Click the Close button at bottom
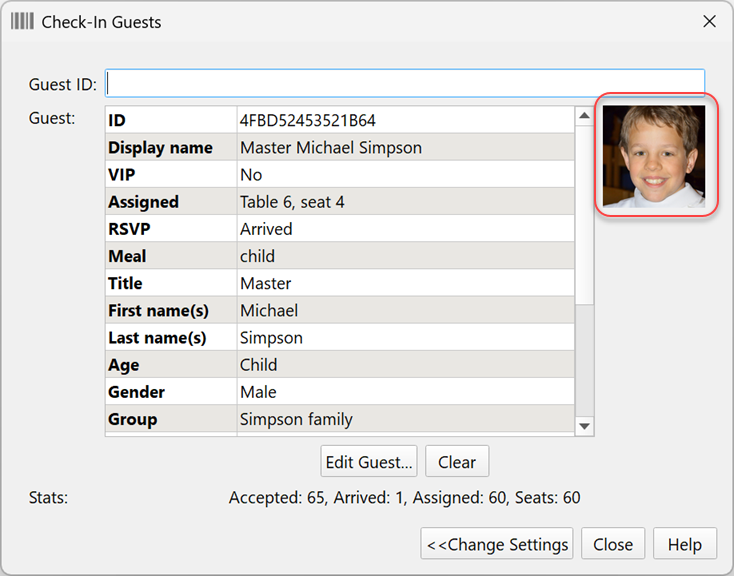 coord(613,544)
